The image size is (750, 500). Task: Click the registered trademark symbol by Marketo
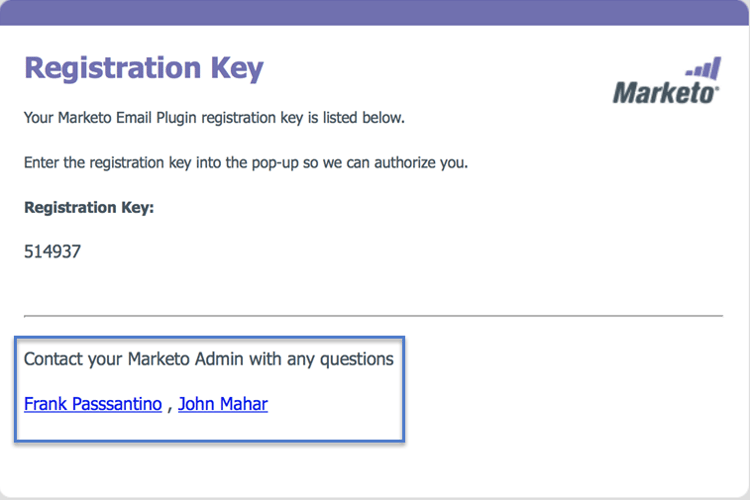[717, 88]
